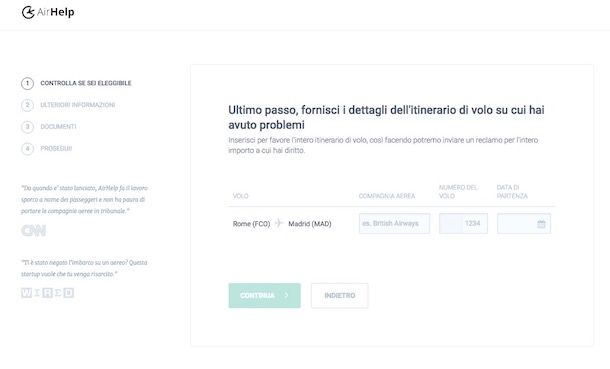Click the step 2 circle indicator

click(x=27, y=105)
